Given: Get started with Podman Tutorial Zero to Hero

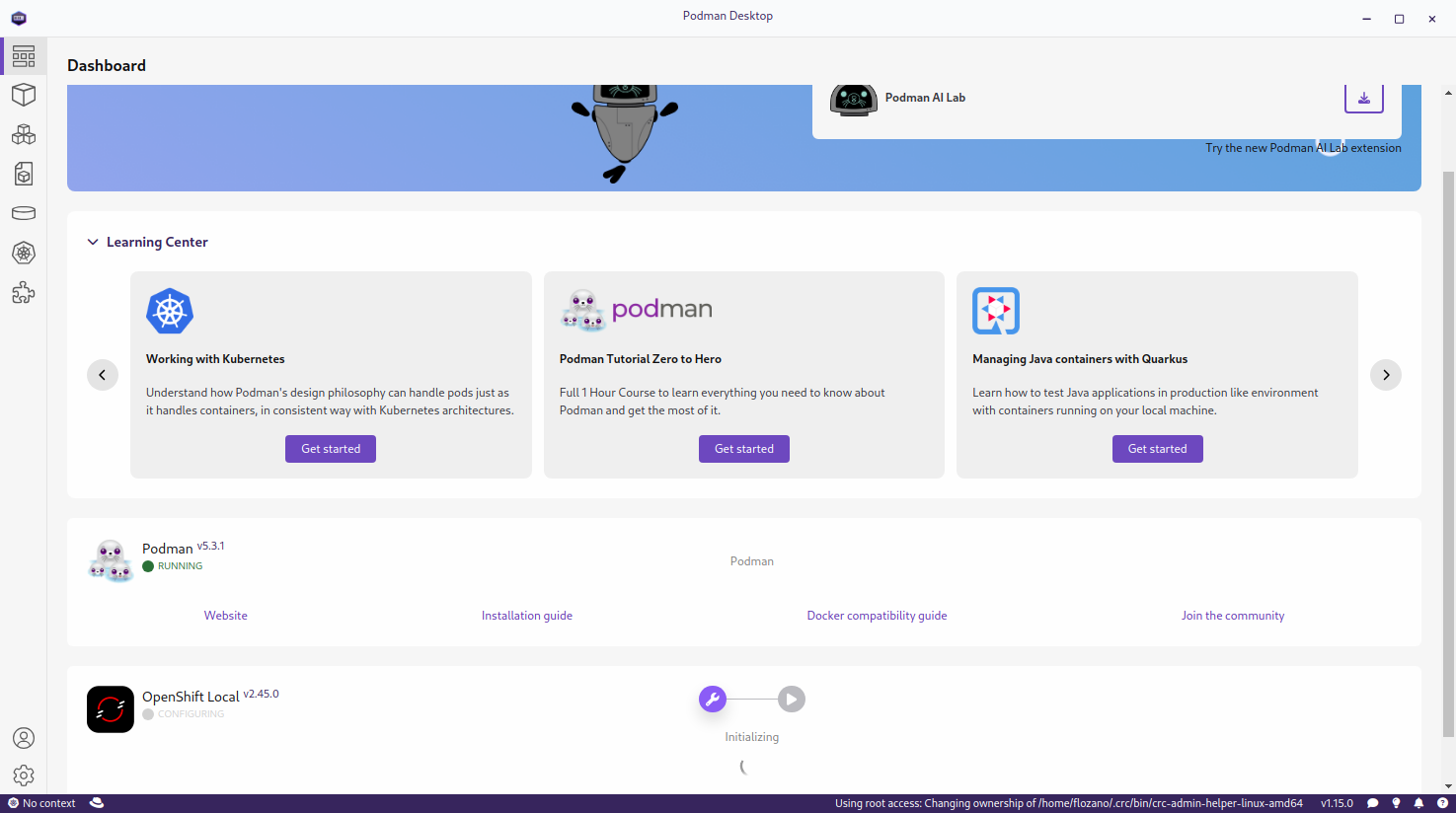Looking at the screenshot, I should [x=744, y=449].
